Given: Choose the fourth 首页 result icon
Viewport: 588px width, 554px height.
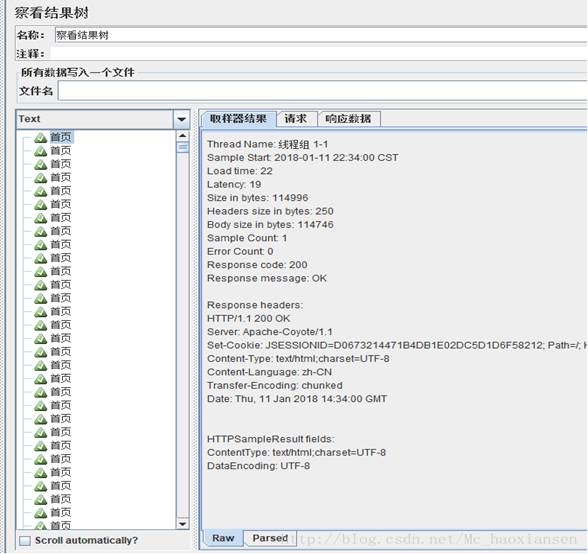Looking at the screenshot, I should click(40, 178).
